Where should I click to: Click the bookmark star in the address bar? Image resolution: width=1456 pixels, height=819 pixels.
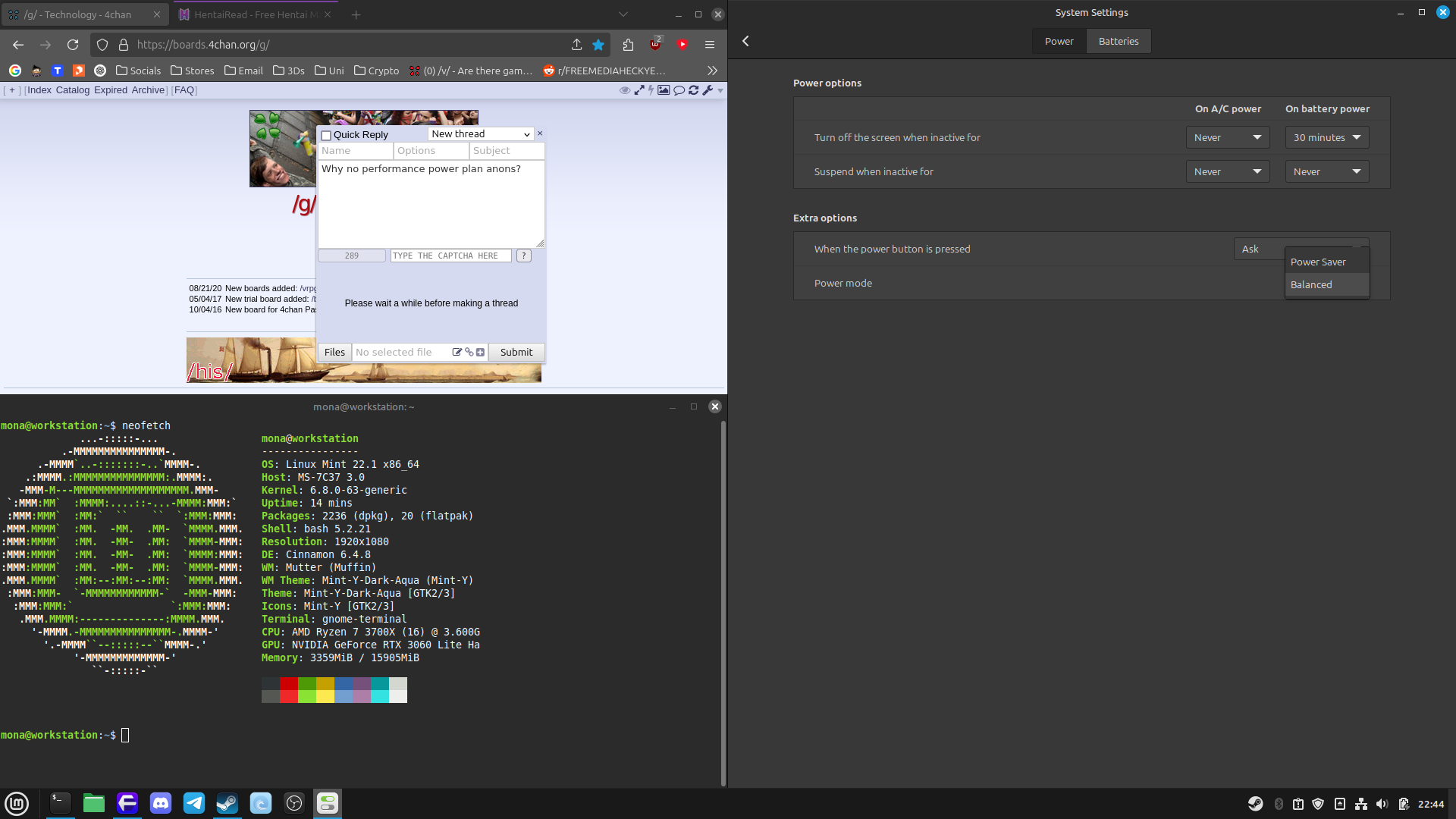click(x=598, y=45)
